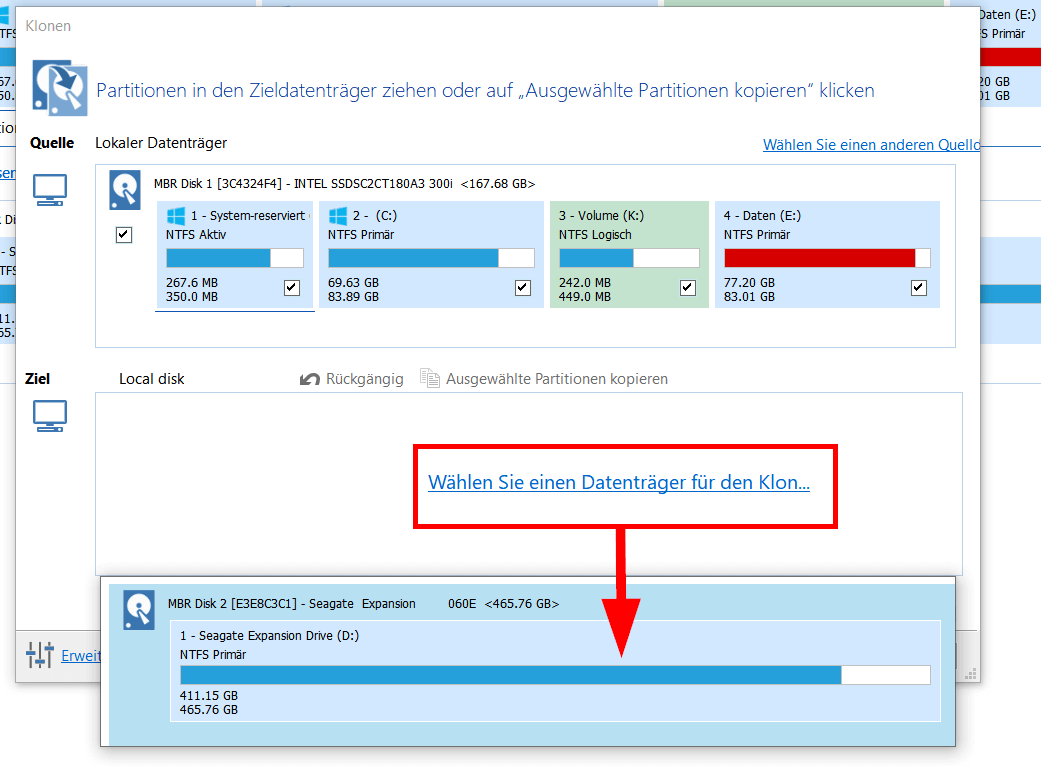Click Ausgewählte Partitionen kopieren button
Viewport: 1041px width, 766px height.
click(544, 379)
